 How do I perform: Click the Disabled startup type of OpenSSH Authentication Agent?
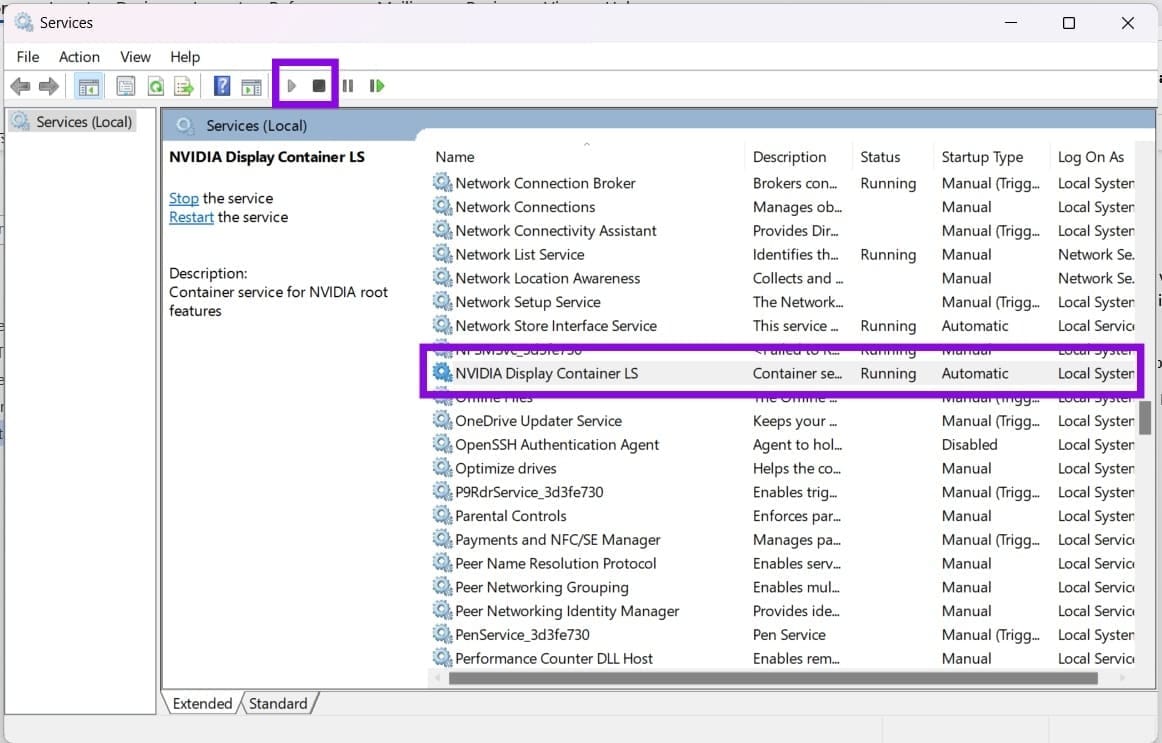(969, 444)
